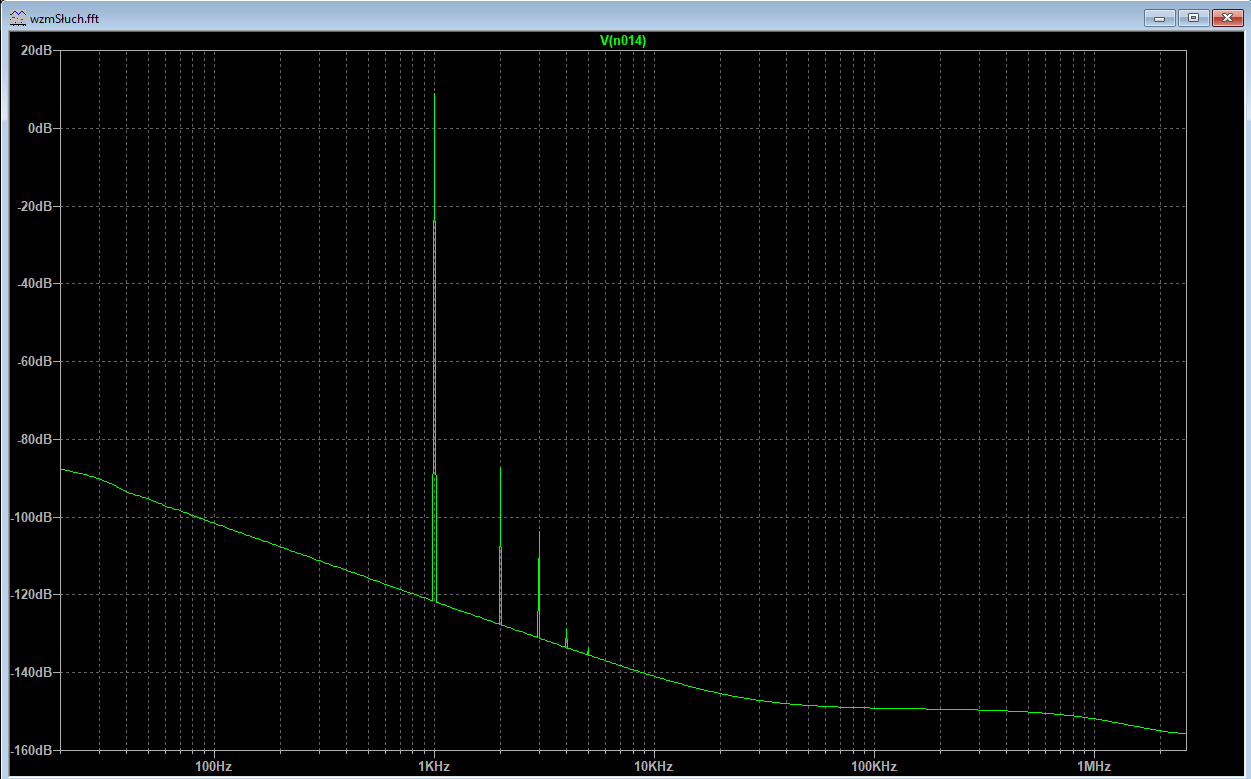Restore down the FFT plot window

pyautogui.click(x=1193, y=17)
